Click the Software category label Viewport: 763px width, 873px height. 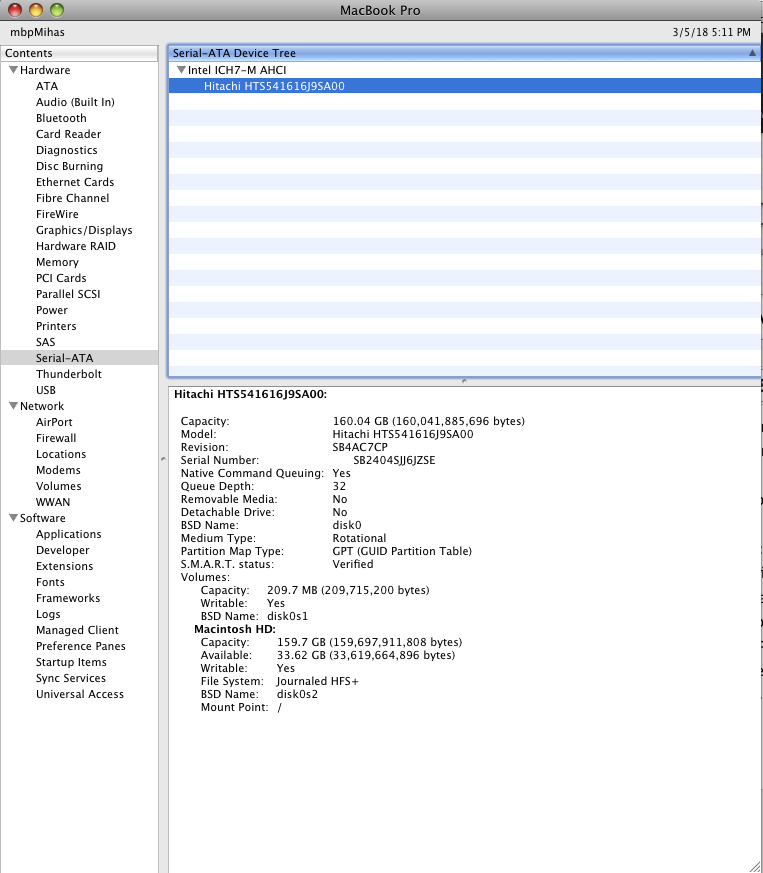point(42,518)
